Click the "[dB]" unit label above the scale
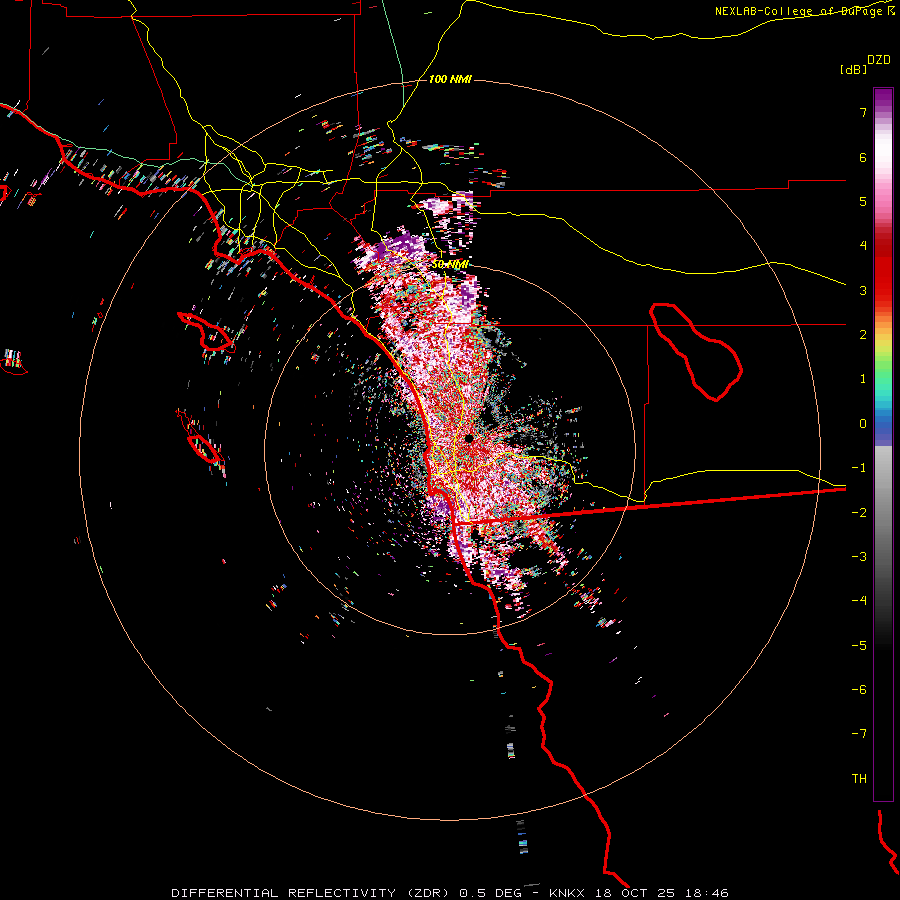The width and height of the screenshot is (900, 900). (x=854, y=69)
